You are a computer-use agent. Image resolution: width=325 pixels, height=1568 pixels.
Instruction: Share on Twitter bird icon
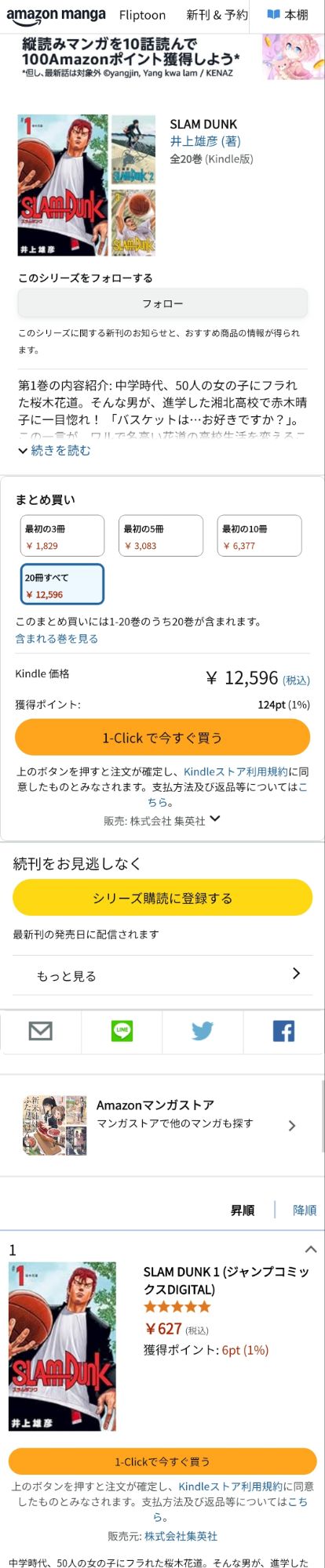click(x=203, y=1031)
